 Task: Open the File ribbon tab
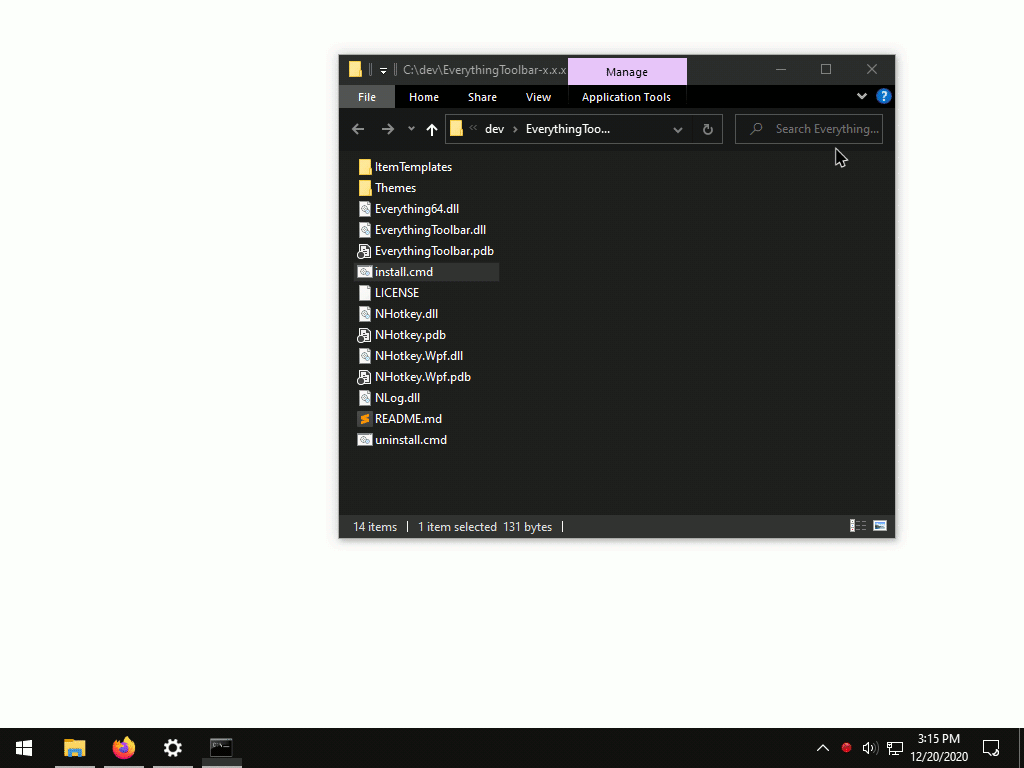click(366, 97)
